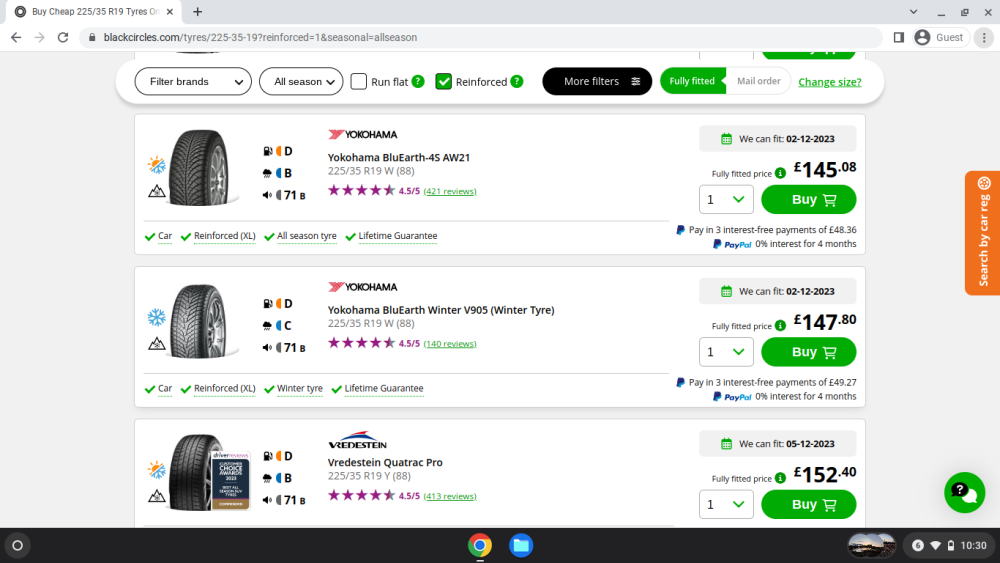Open 140 reviews link

pyautogui.click(x=450, y=344)
